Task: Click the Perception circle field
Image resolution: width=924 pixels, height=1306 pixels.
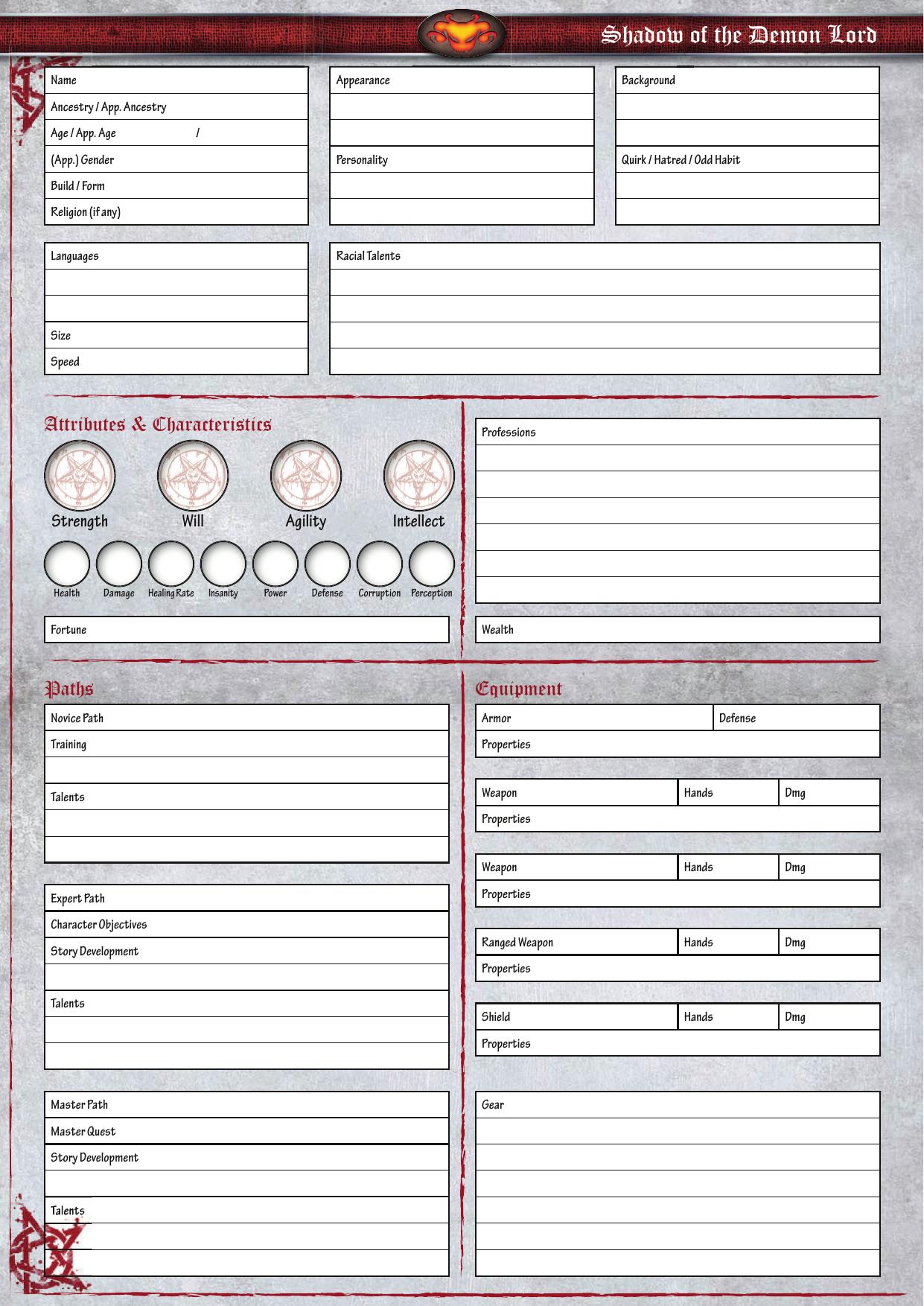Action: tap(432, 564)
